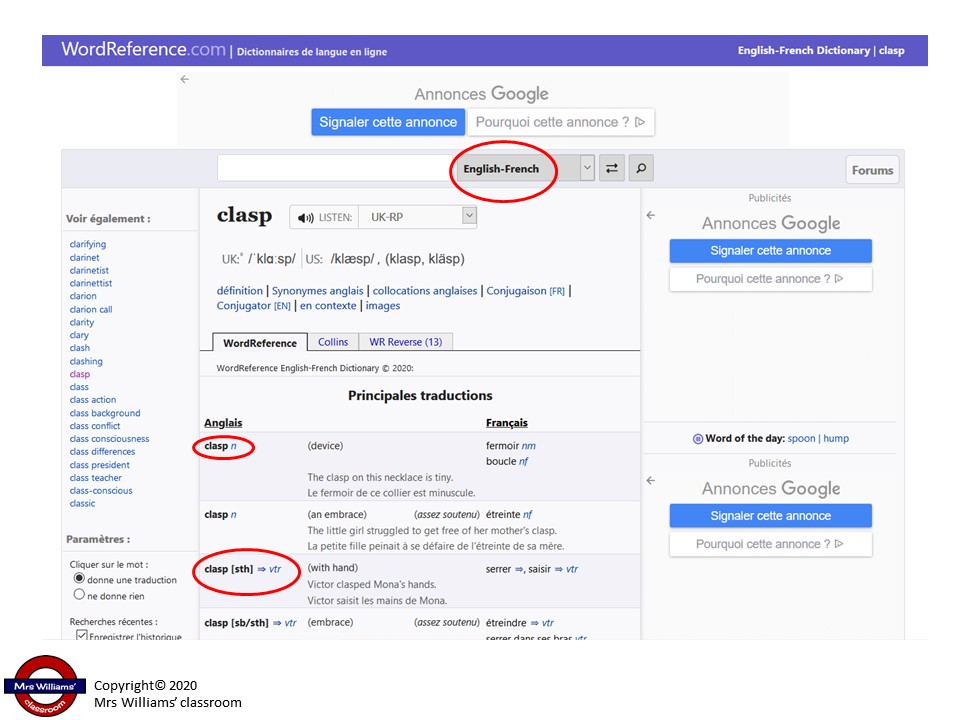Screen dimensions: 960x720
Task: Play pronunciation with the Listen speaker icon
Action: 306,217
